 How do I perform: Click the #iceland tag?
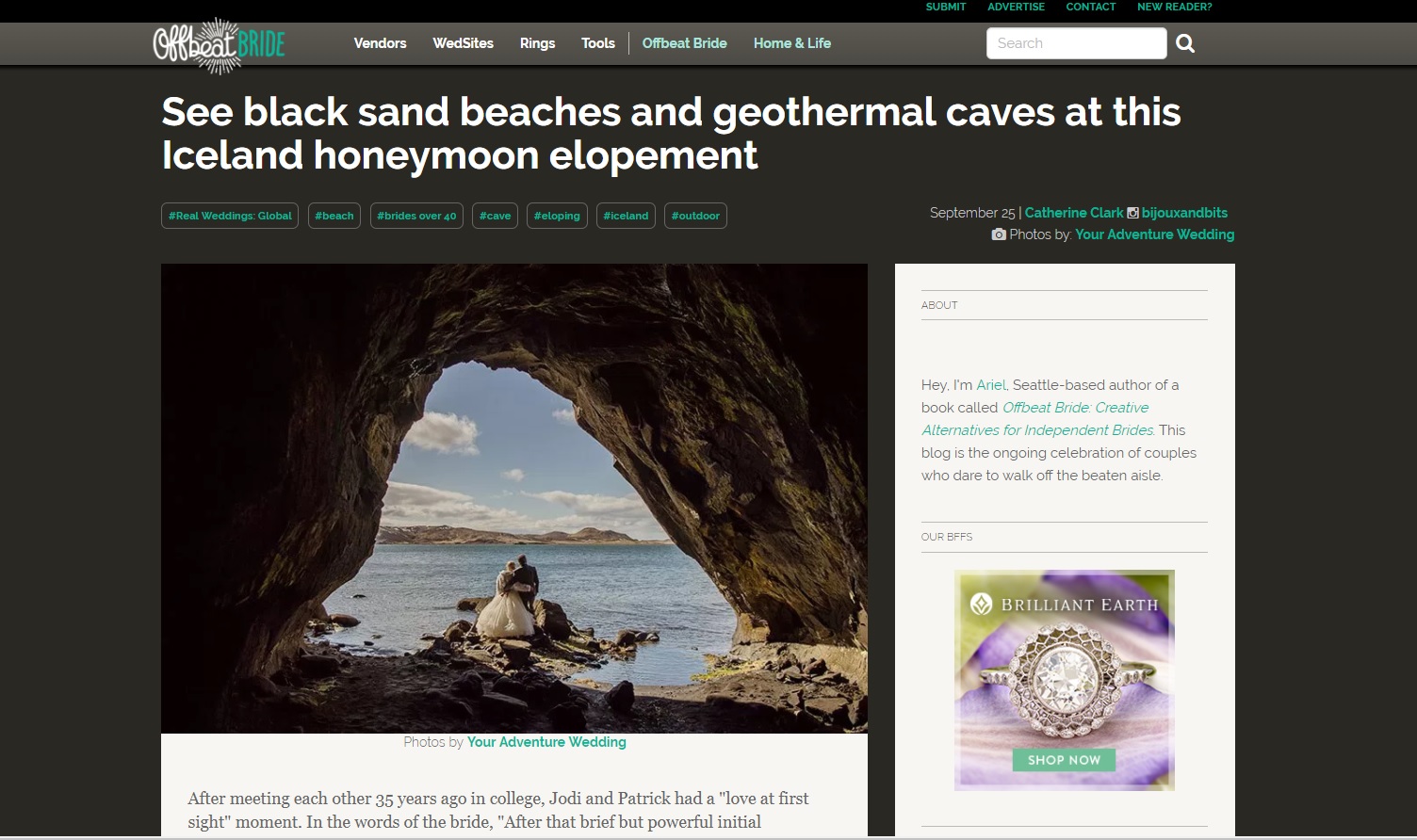pos(626,216)
